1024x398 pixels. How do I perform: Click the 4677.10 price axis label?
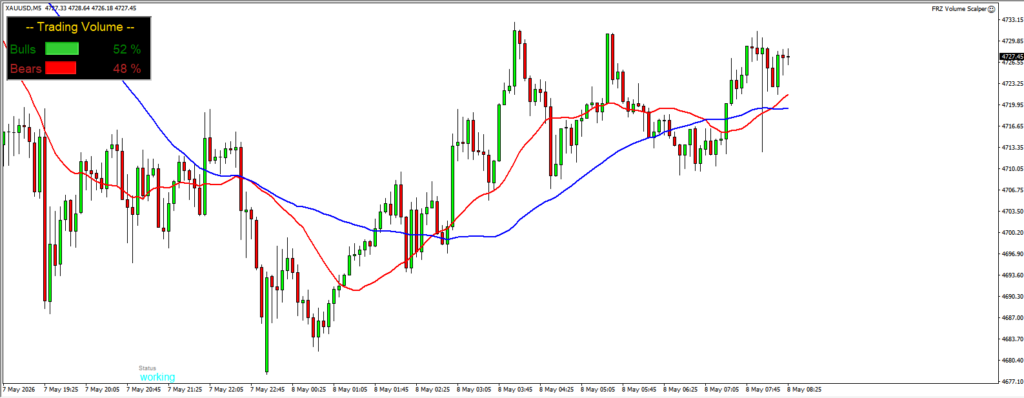point(1011,382)
